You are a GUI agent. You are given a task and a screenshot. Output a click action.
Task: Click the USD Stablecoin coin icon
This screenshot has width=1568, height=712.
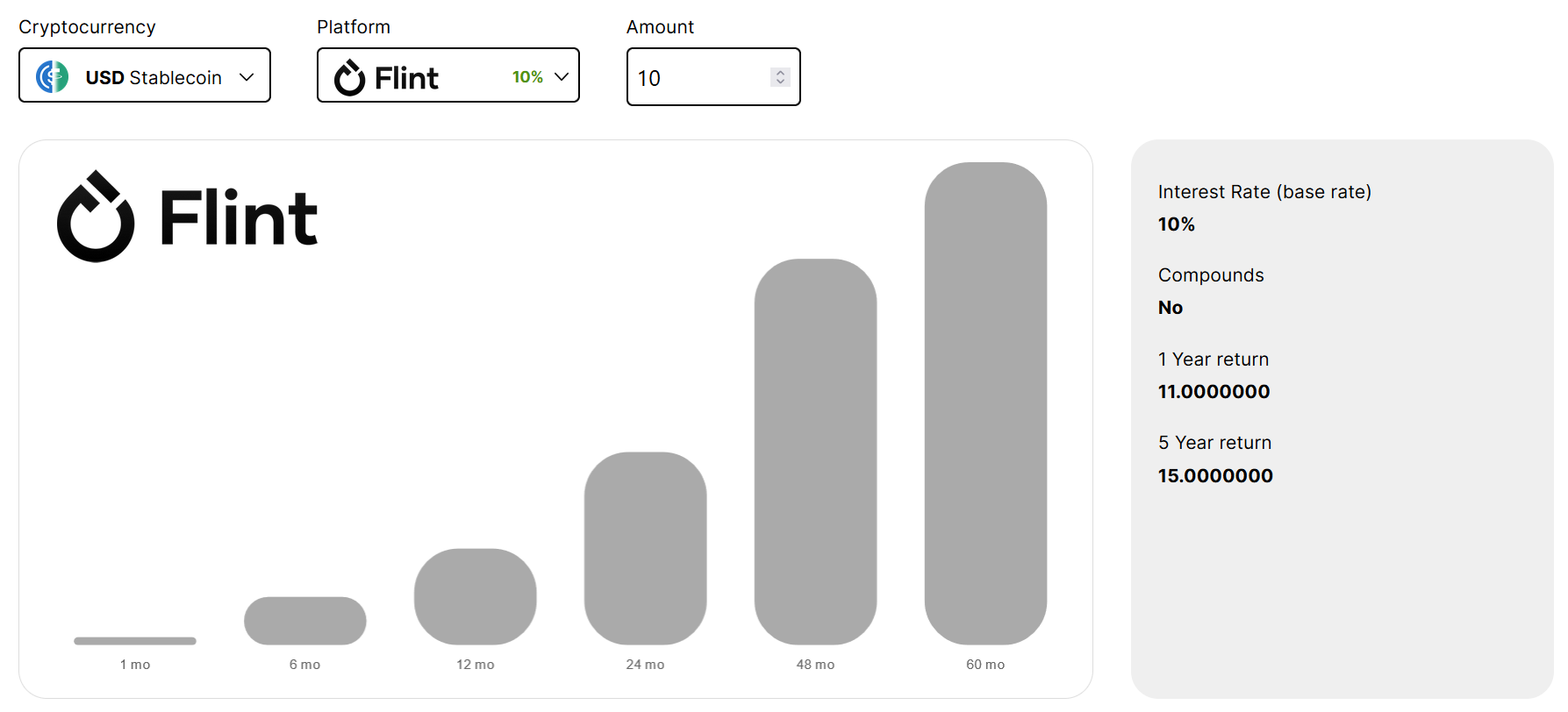tap(53, 77)
